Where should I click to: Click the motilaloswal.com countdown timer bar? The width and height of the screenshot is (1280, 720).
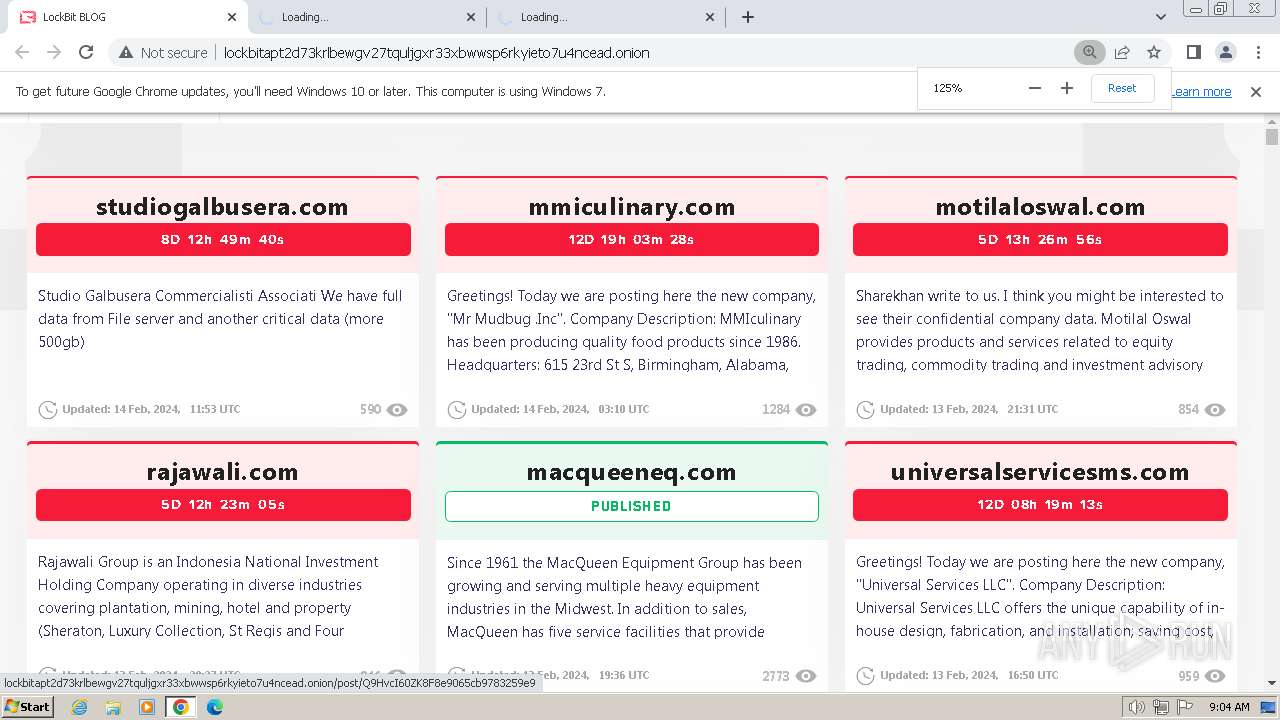tap(1040, 240)
